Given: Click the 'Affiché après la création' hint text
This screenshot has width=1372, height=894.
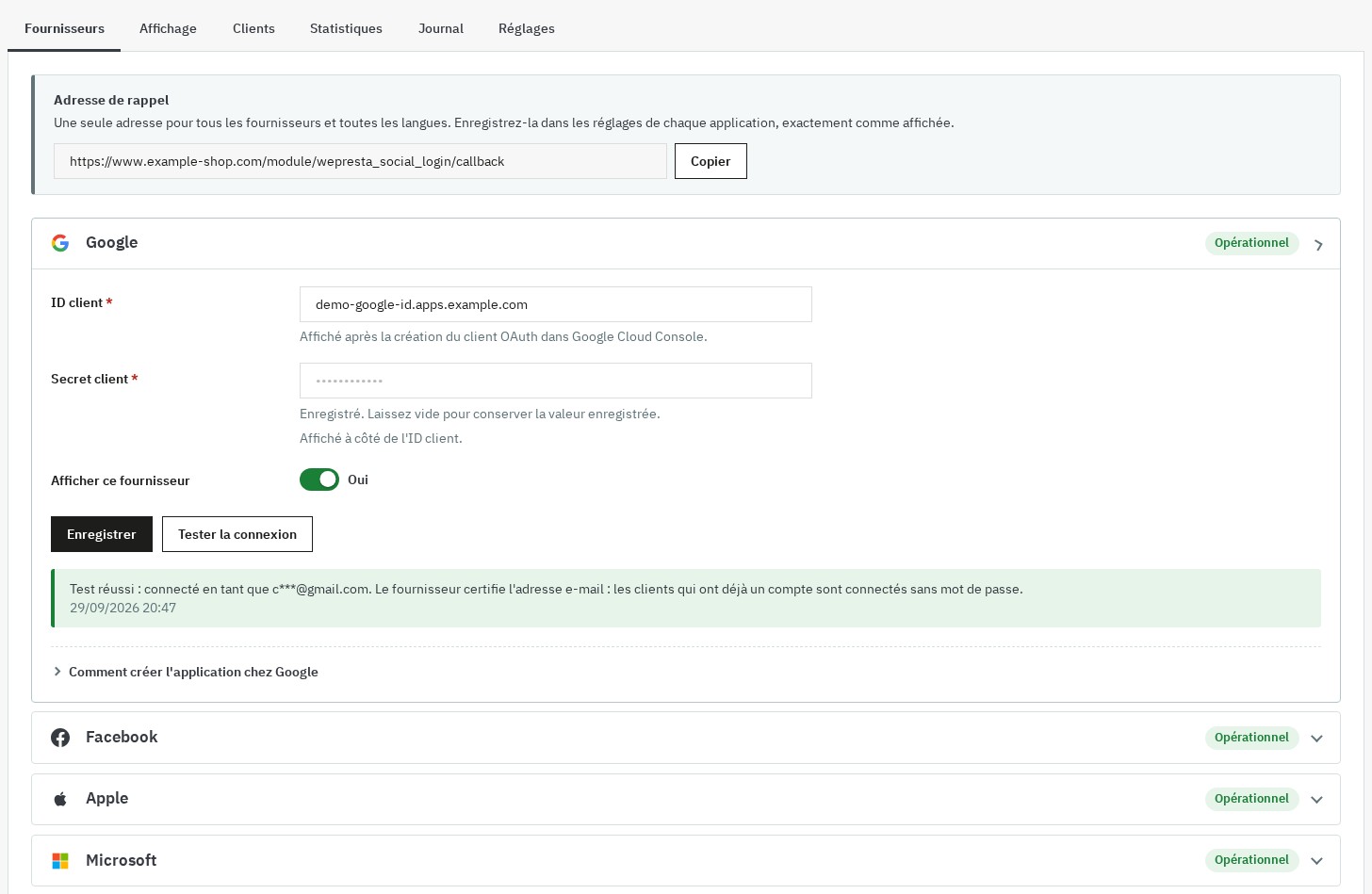Looking at the screenshot, I should [503, 336].
